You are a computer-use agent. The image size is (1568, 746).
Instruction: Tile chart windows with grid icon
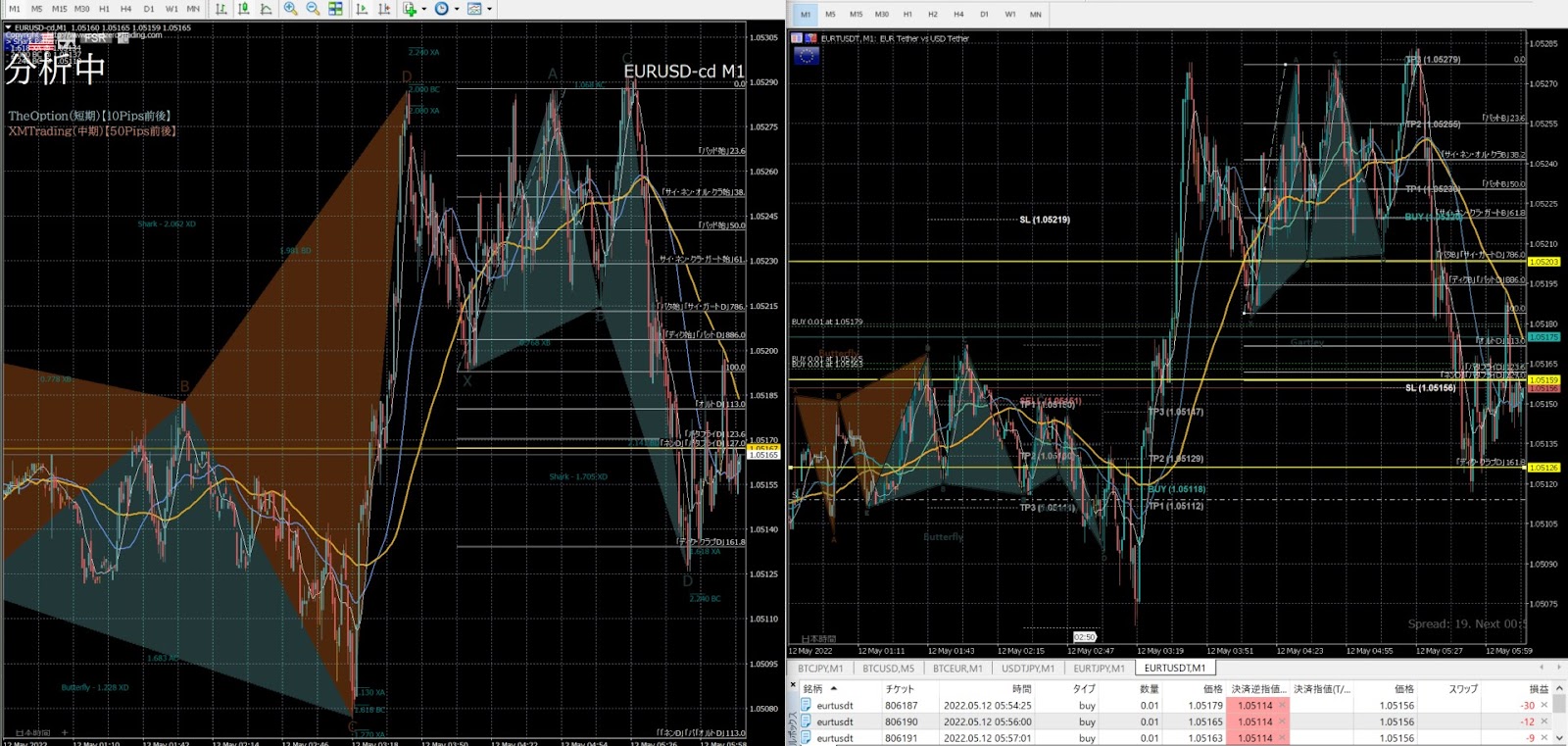tap(335, 9)
